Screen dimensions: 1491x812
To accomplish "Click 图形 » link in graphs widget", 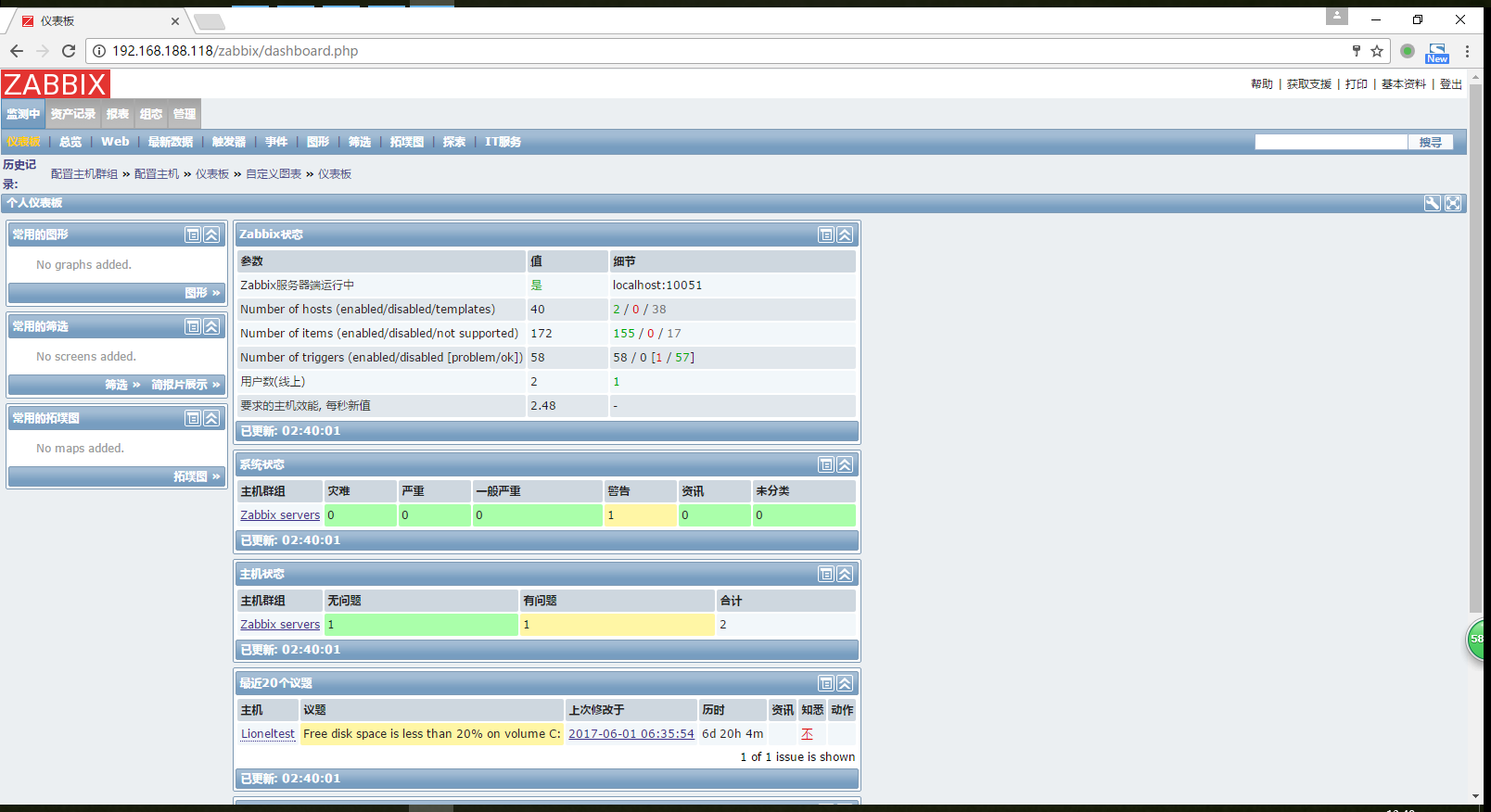I will 203,293.
